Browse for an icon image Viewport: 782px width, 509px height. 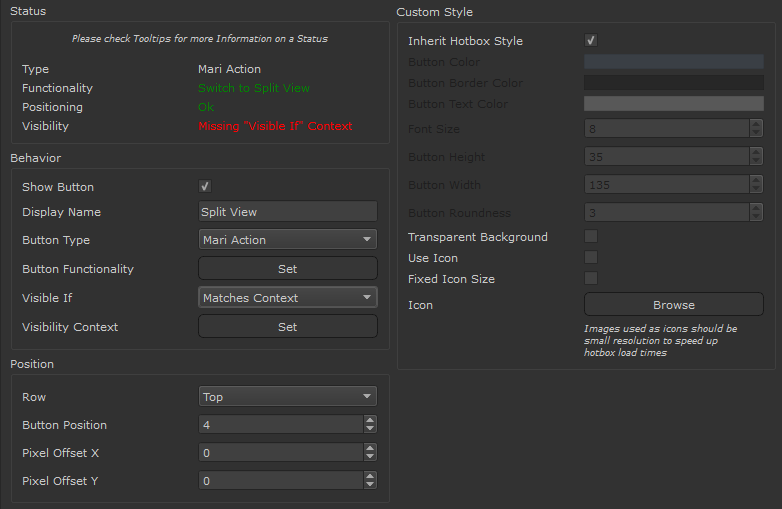point(673,305)
